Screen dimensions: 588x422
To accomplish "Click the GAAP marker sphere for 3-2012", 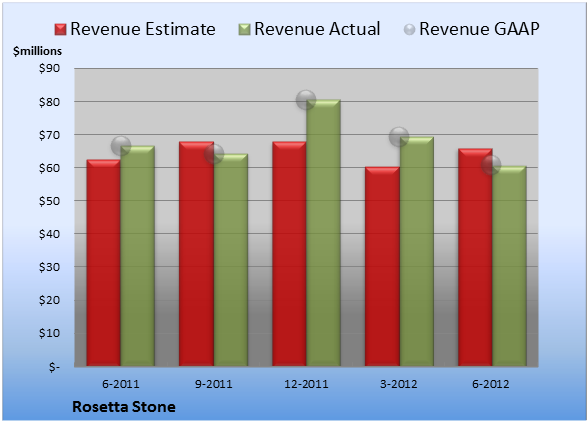I will [399, 137].
